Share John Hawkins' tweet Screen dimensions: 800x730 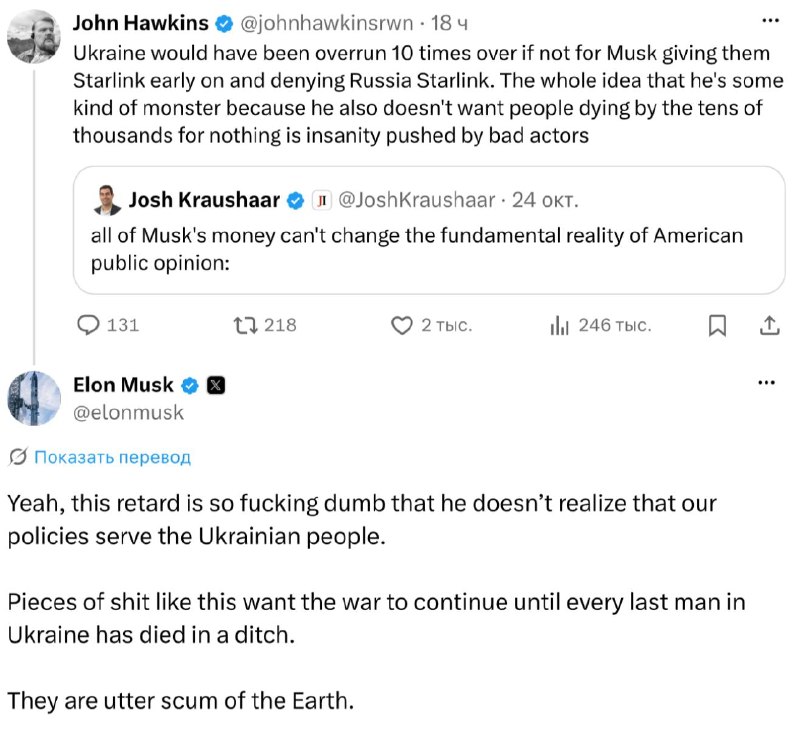click(769, 325)
